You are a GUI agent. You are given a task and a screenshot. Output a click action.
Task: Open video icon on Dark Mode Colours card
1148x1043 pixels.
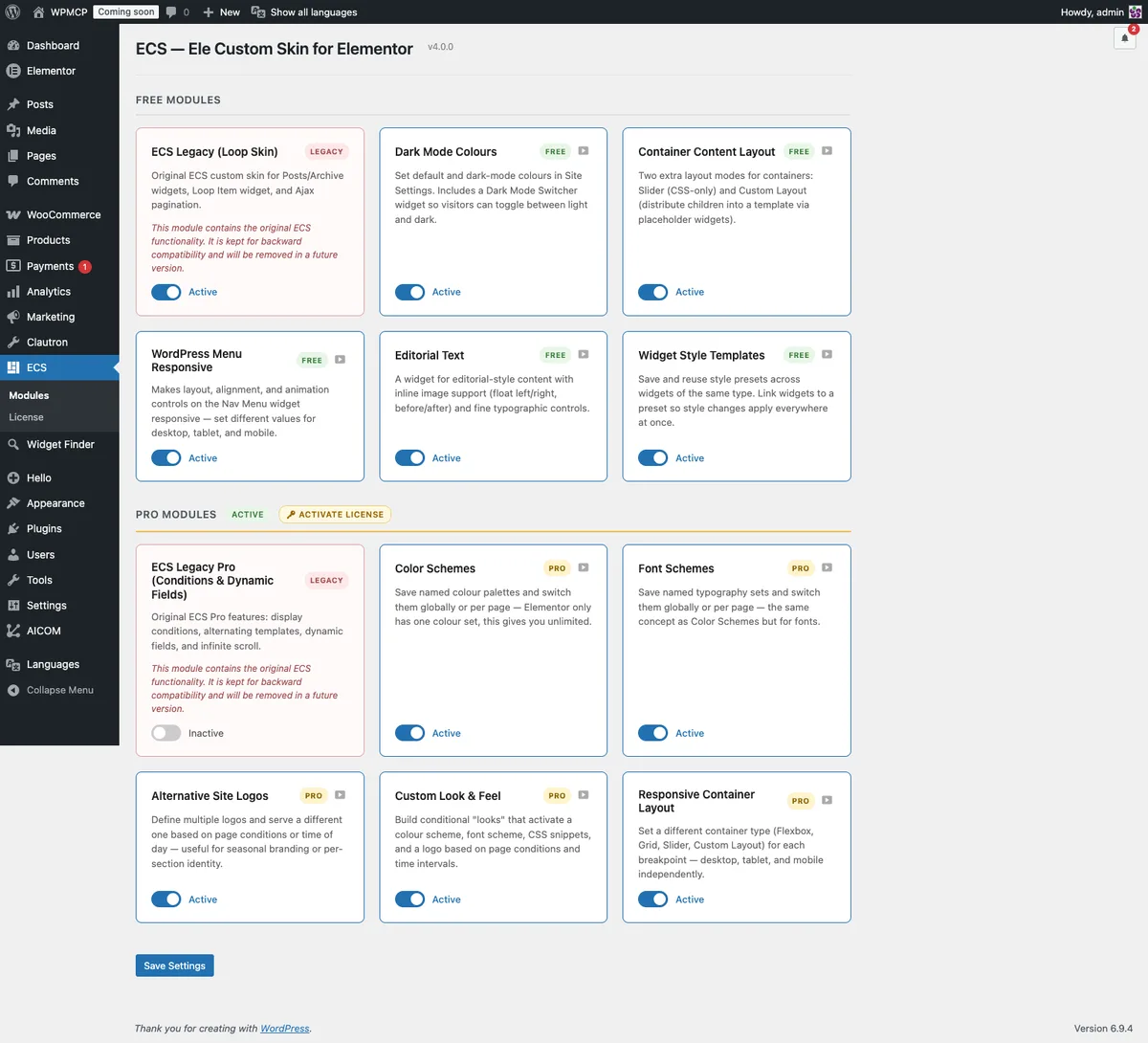(584, 151)
